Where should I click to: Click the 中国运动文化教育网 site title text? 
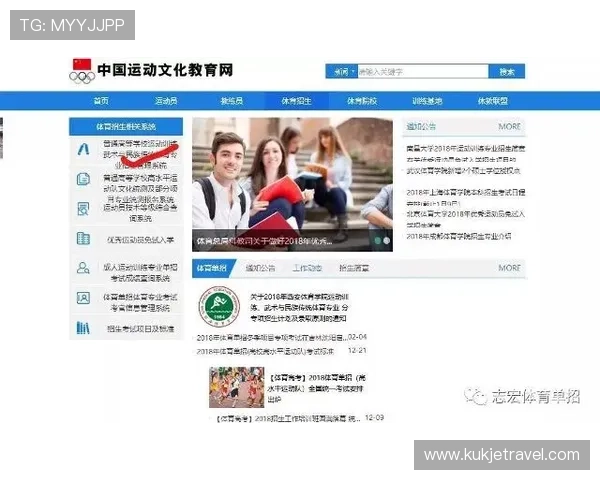(165, 70)
